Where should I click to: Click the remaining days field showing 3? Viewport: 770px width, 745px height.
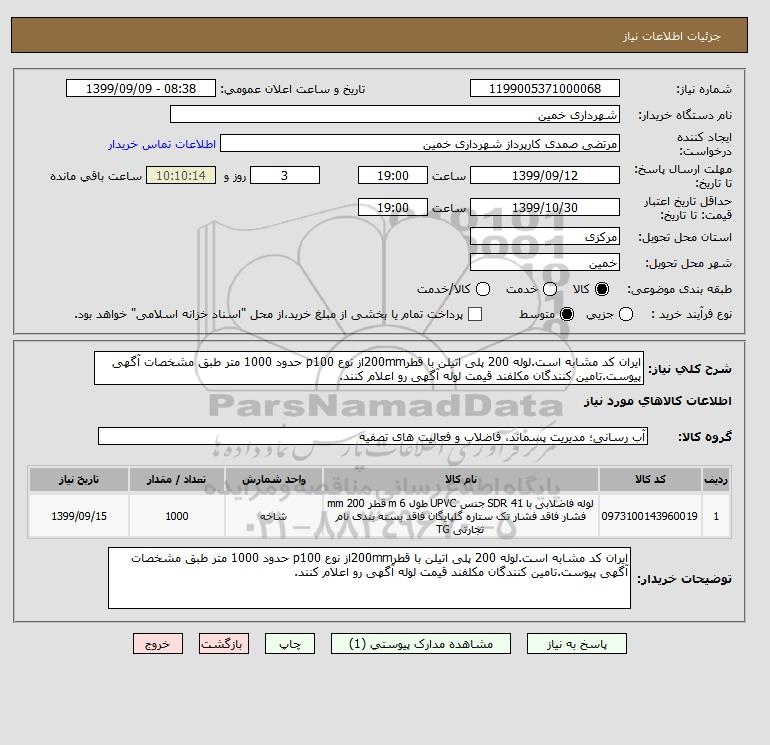[x=285, y=175]
